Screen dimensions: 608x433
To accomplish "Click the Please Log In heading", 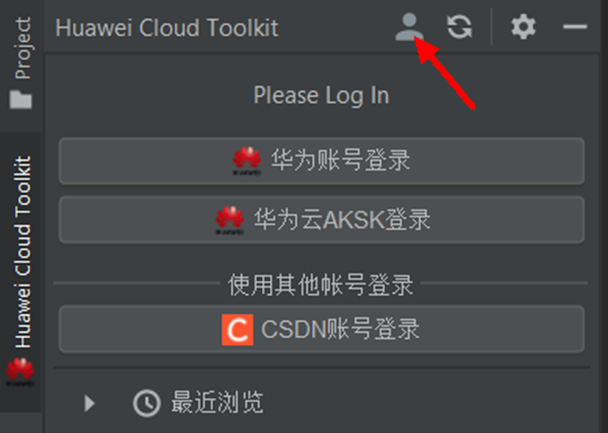I will 321,95.
